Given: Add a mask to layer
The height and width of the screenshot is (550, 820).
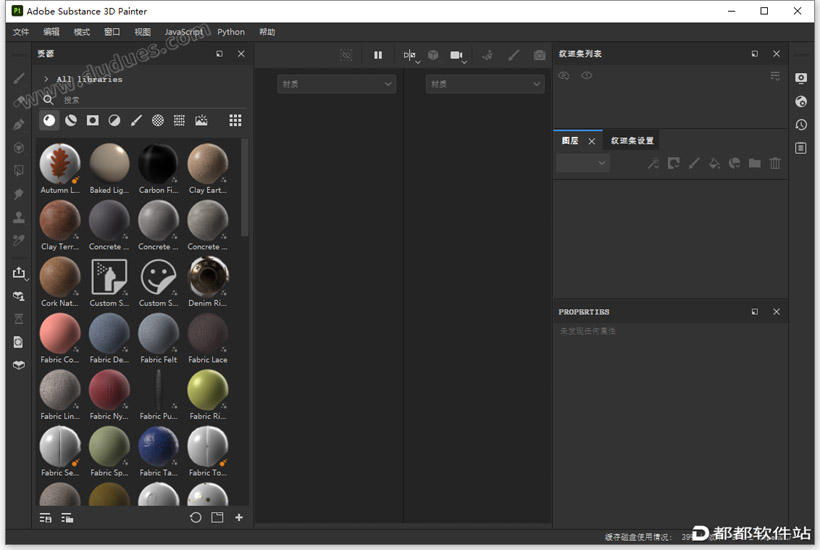Looking at the screenshot, I should [674, 164].
